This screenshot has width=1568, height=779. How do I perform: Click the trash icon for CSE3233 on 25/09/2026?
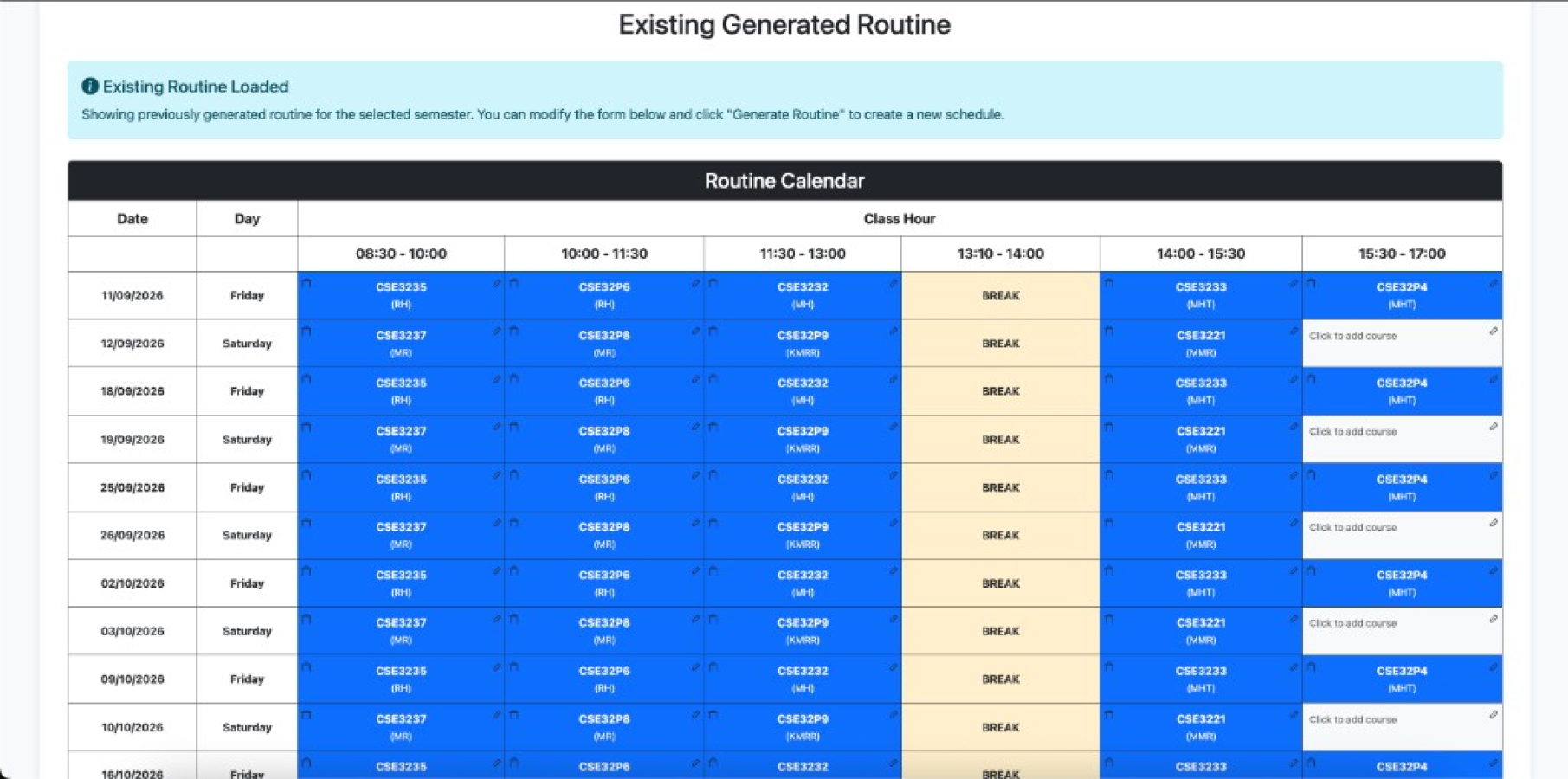point(1109,475)
